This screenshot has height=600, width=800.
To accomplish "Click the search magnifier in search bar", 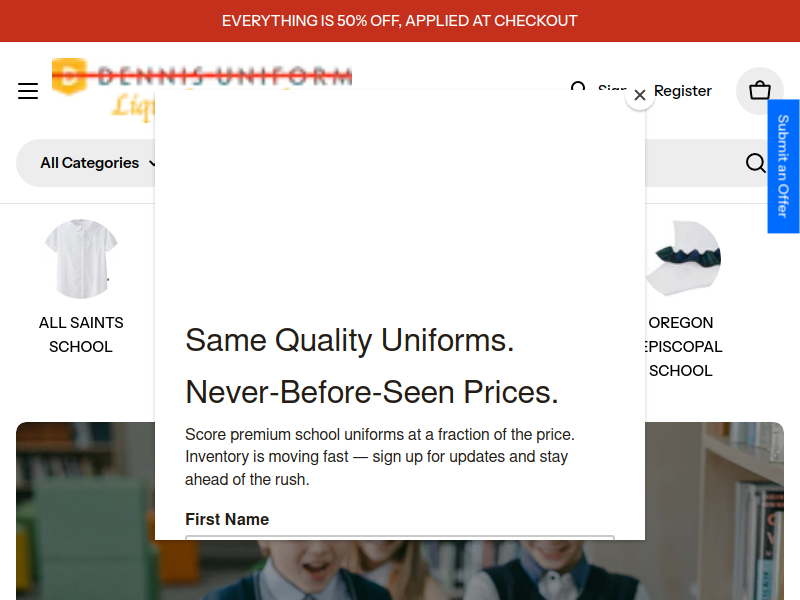I will click(756, 163).
